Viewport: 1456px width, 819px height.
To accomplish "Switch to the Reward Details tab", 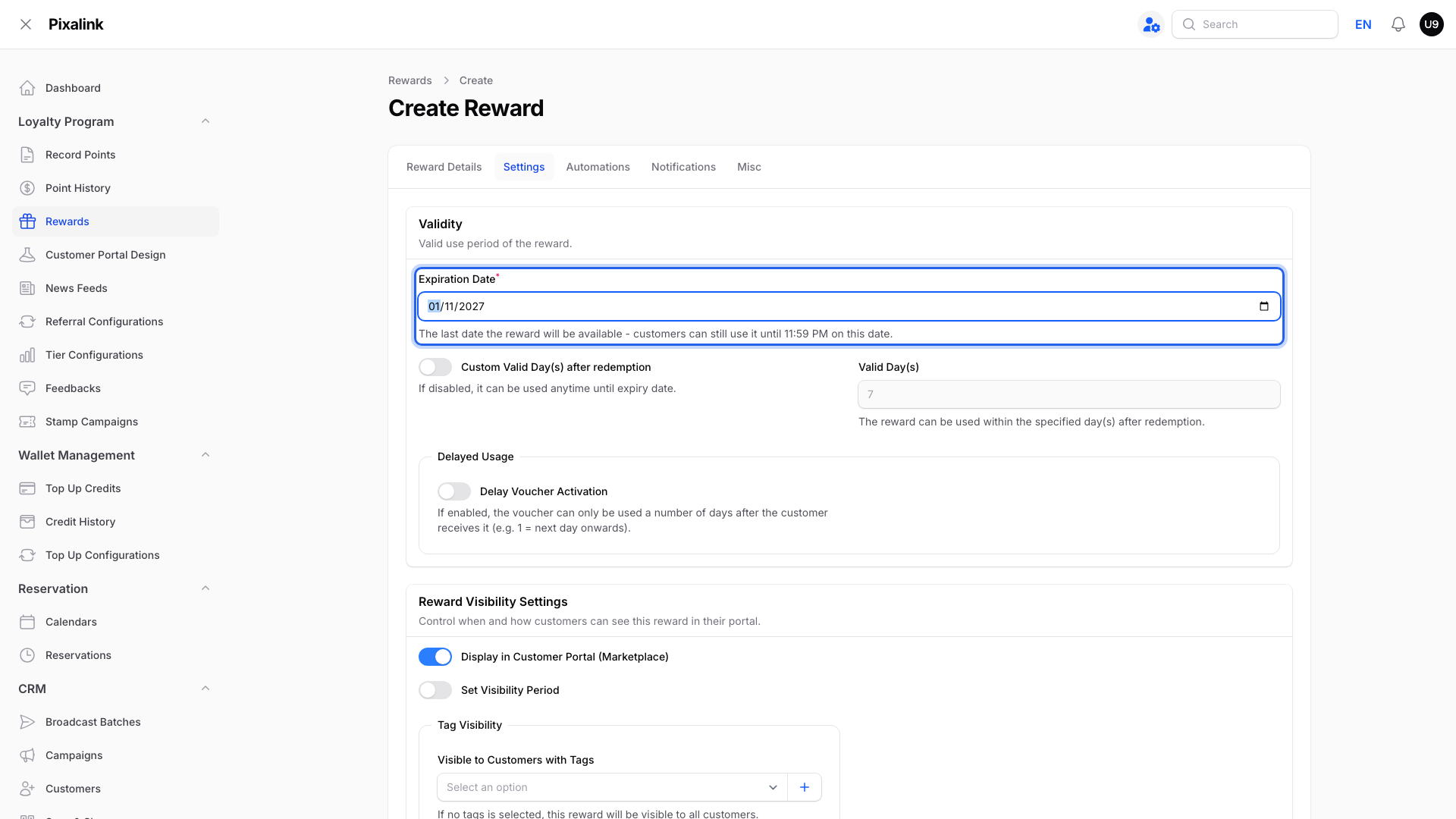I will (x=444, y=167).
